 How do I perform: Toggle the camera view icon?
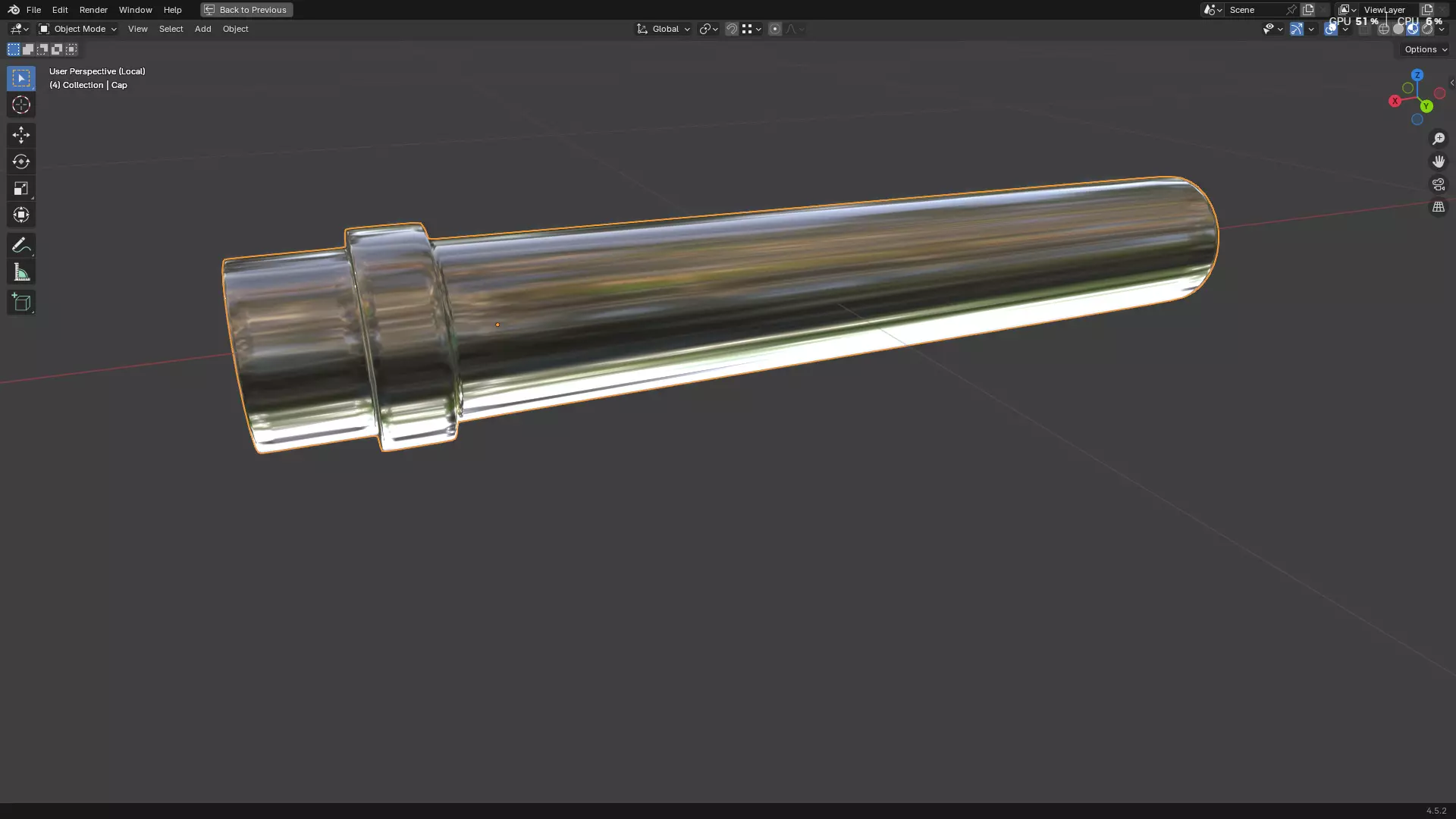(x=1439, y=184)
